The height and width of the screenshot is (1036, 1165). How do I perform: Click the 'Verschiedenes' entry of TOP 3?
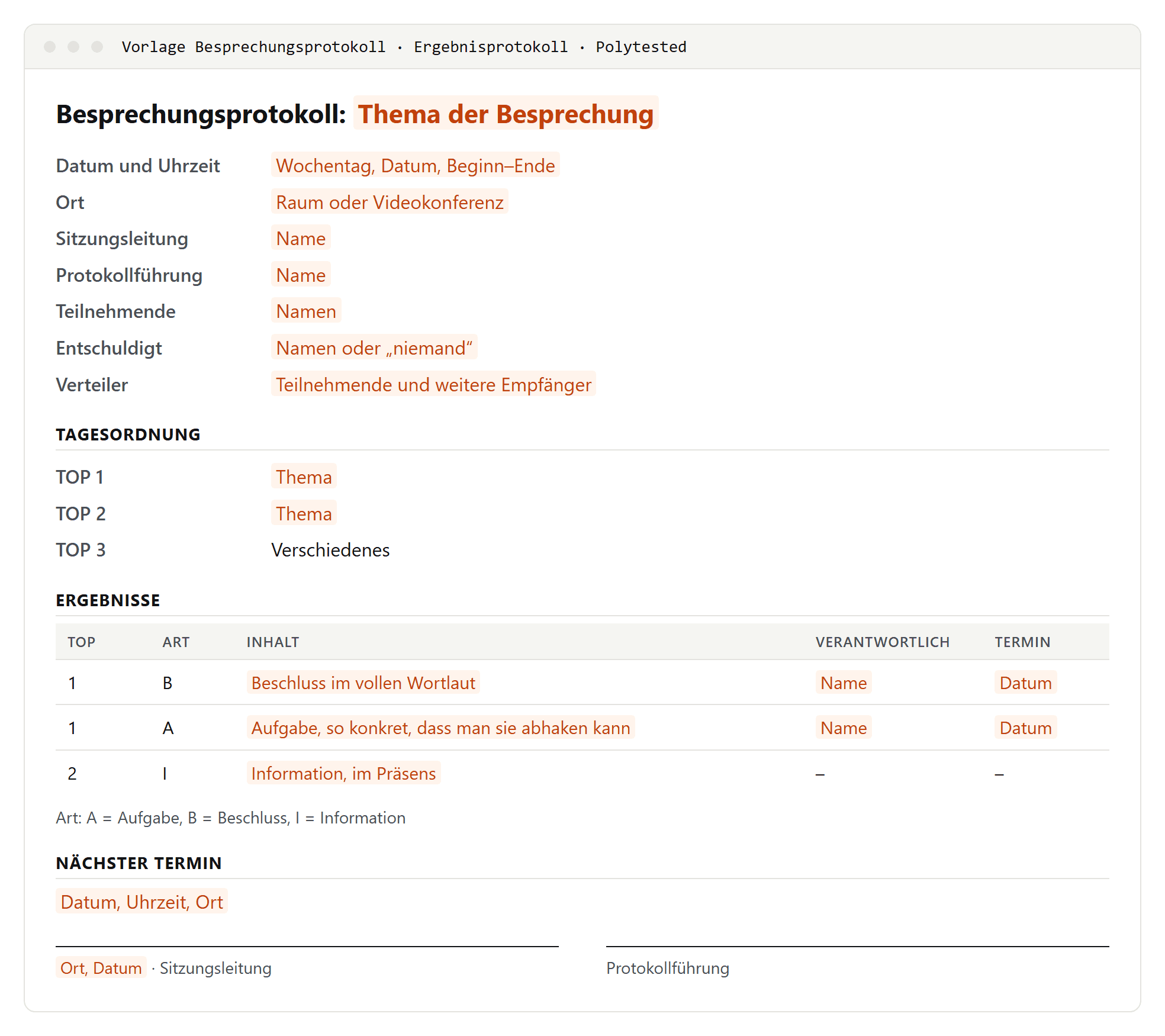pyautogui.click(x=330, y=550)
